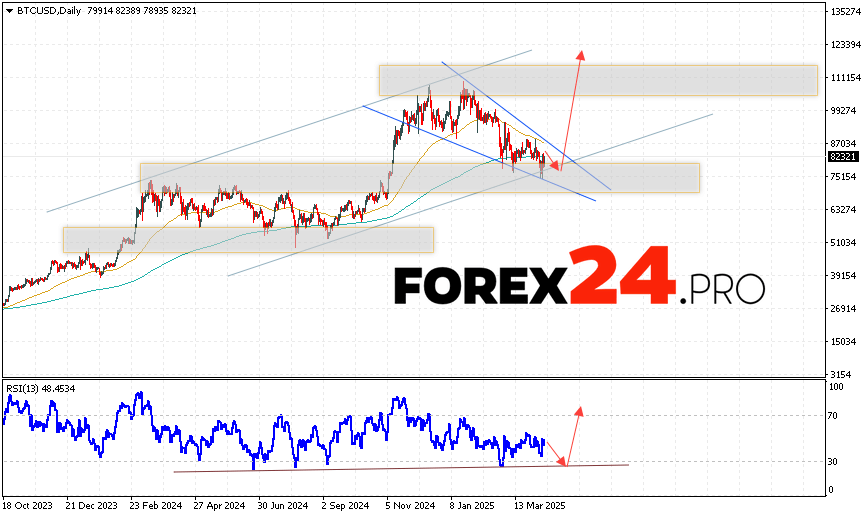The height and width of the screenshot is (517, 866).
Task: Open the FOREX24.PRO watermark link
Action: click(579, 279)
